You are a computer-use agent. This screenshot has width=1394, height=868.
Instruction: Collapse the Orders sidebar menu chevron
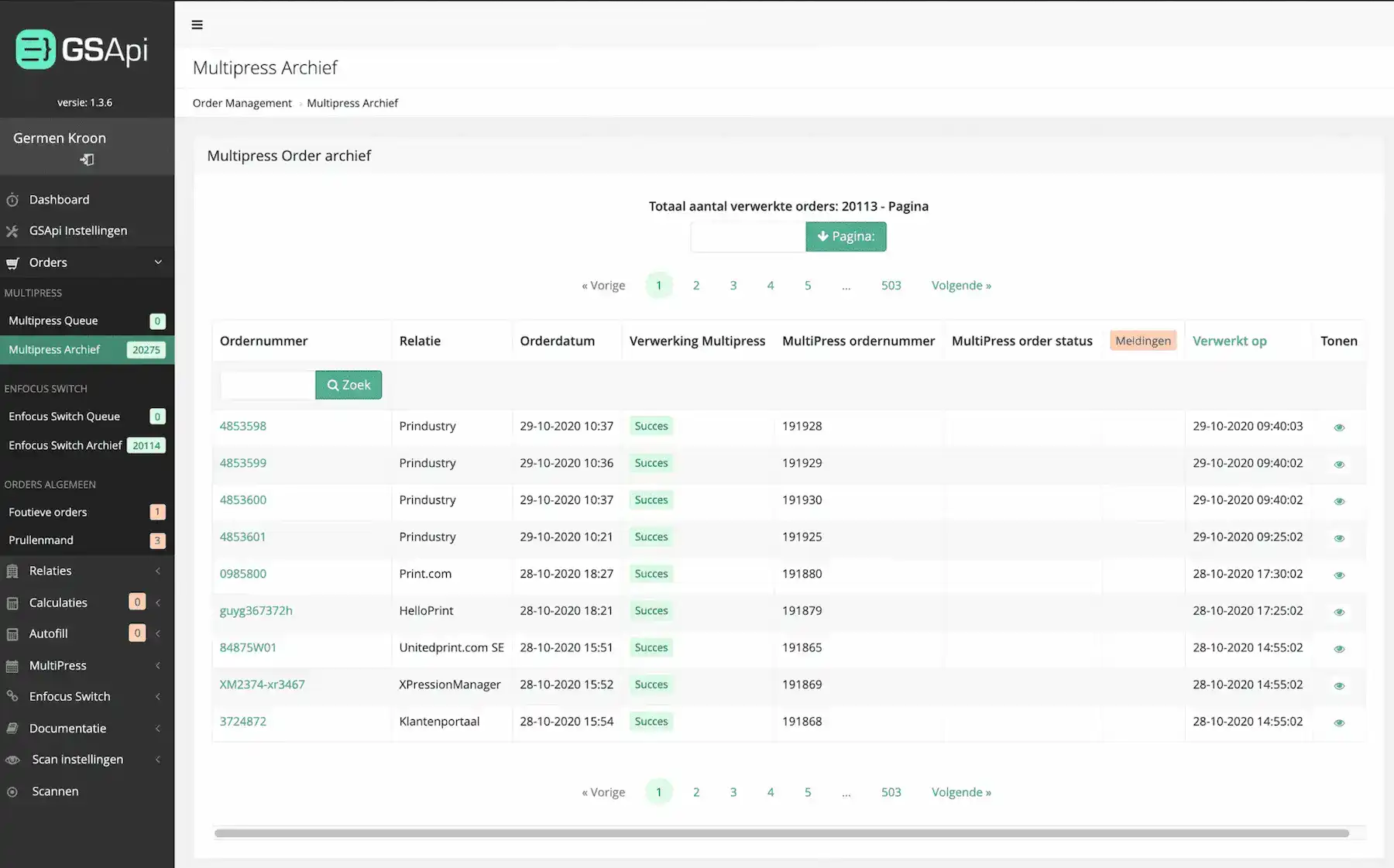(158, 262)
